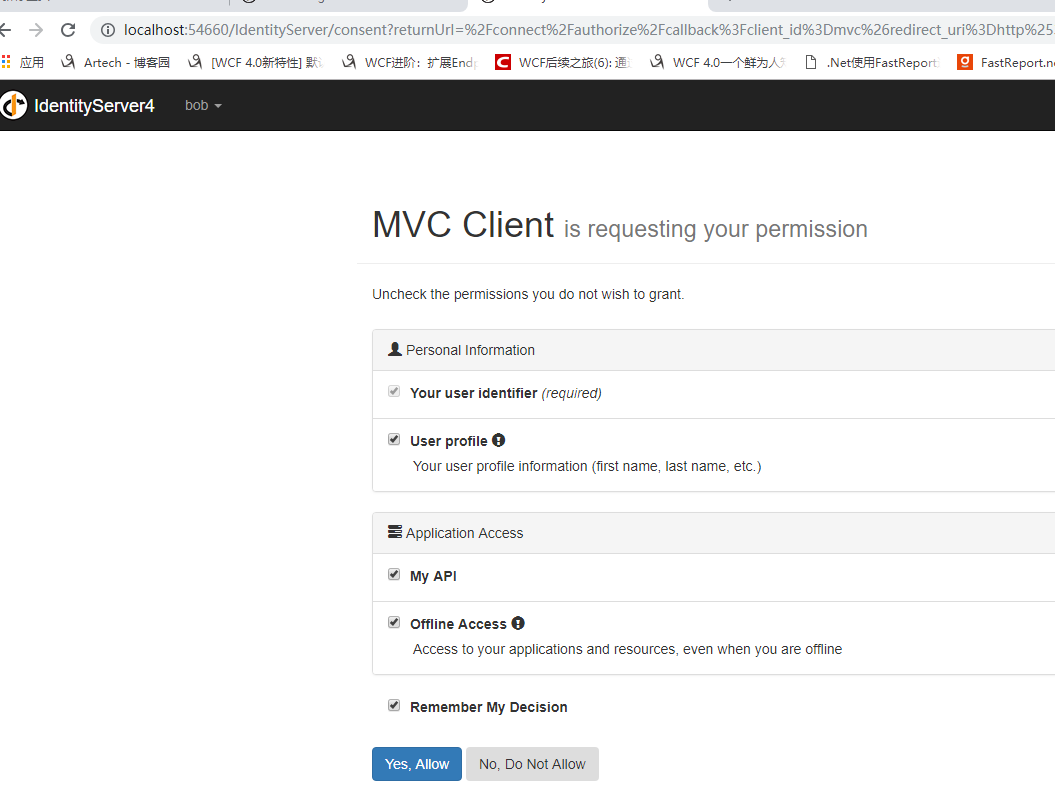Open the WCF 4.0一个鲜为人 bookmark

coord(717,63)
